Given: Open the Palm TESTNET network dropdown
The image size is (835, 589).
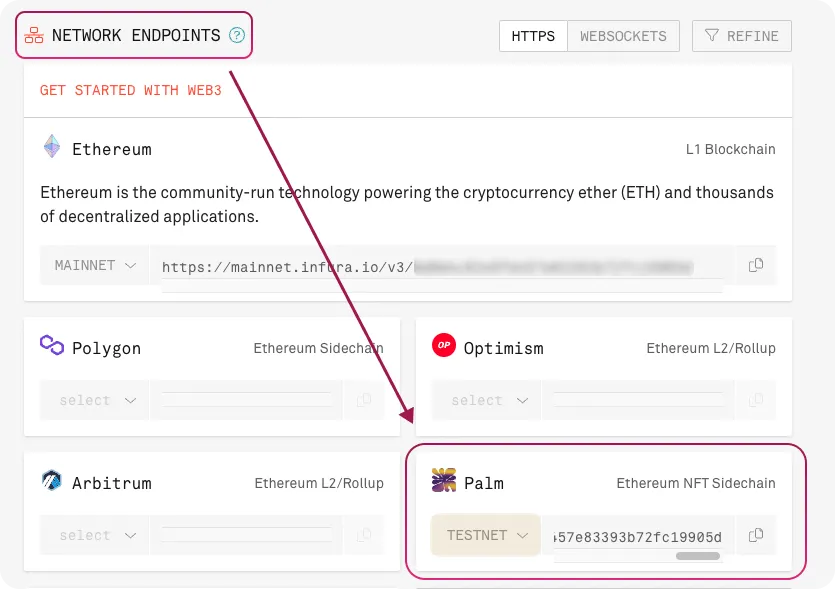Looking at the screenshot, I should coord(486,535).
